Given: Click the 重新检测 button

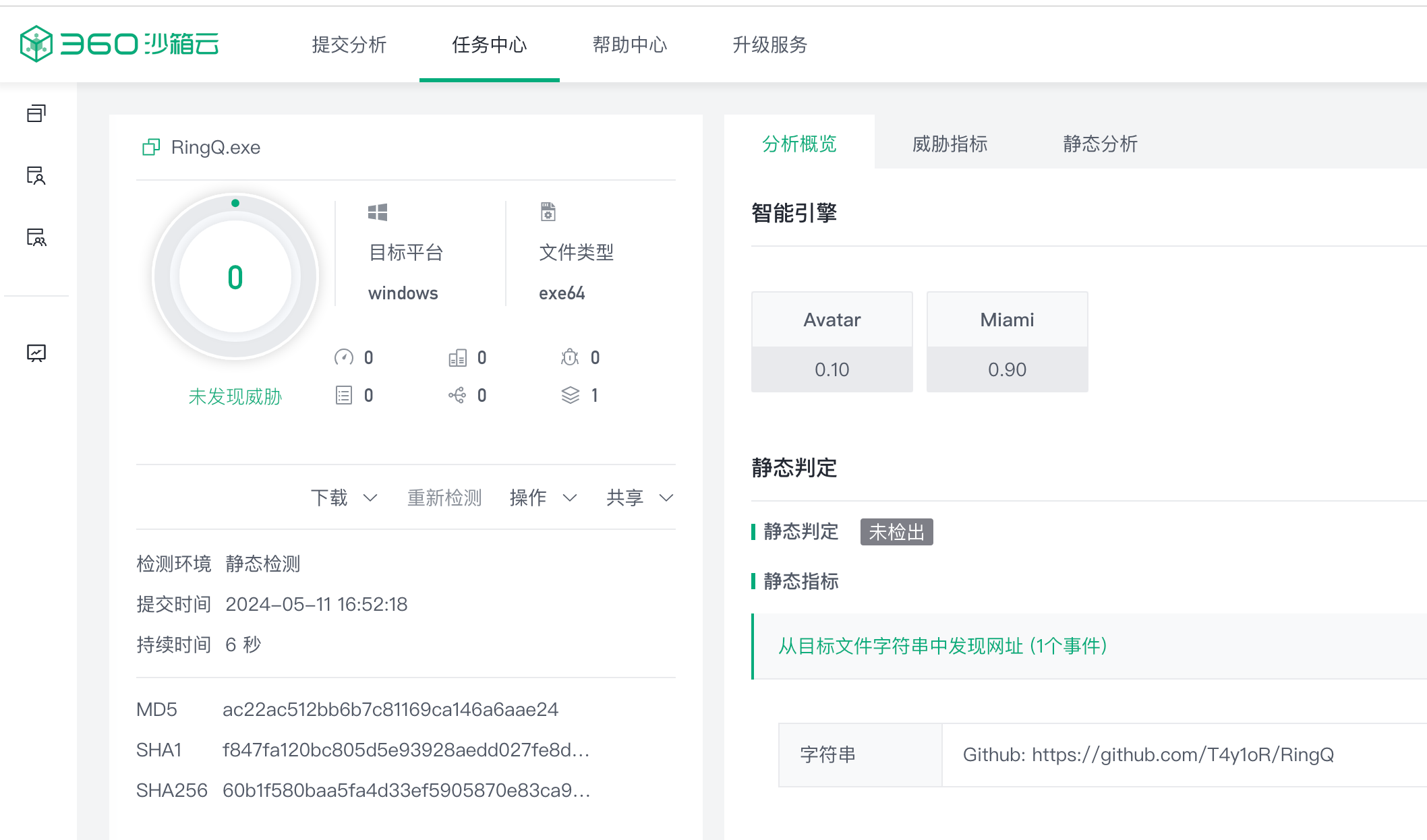Looking at the screenshot, I should pos(444,498).
